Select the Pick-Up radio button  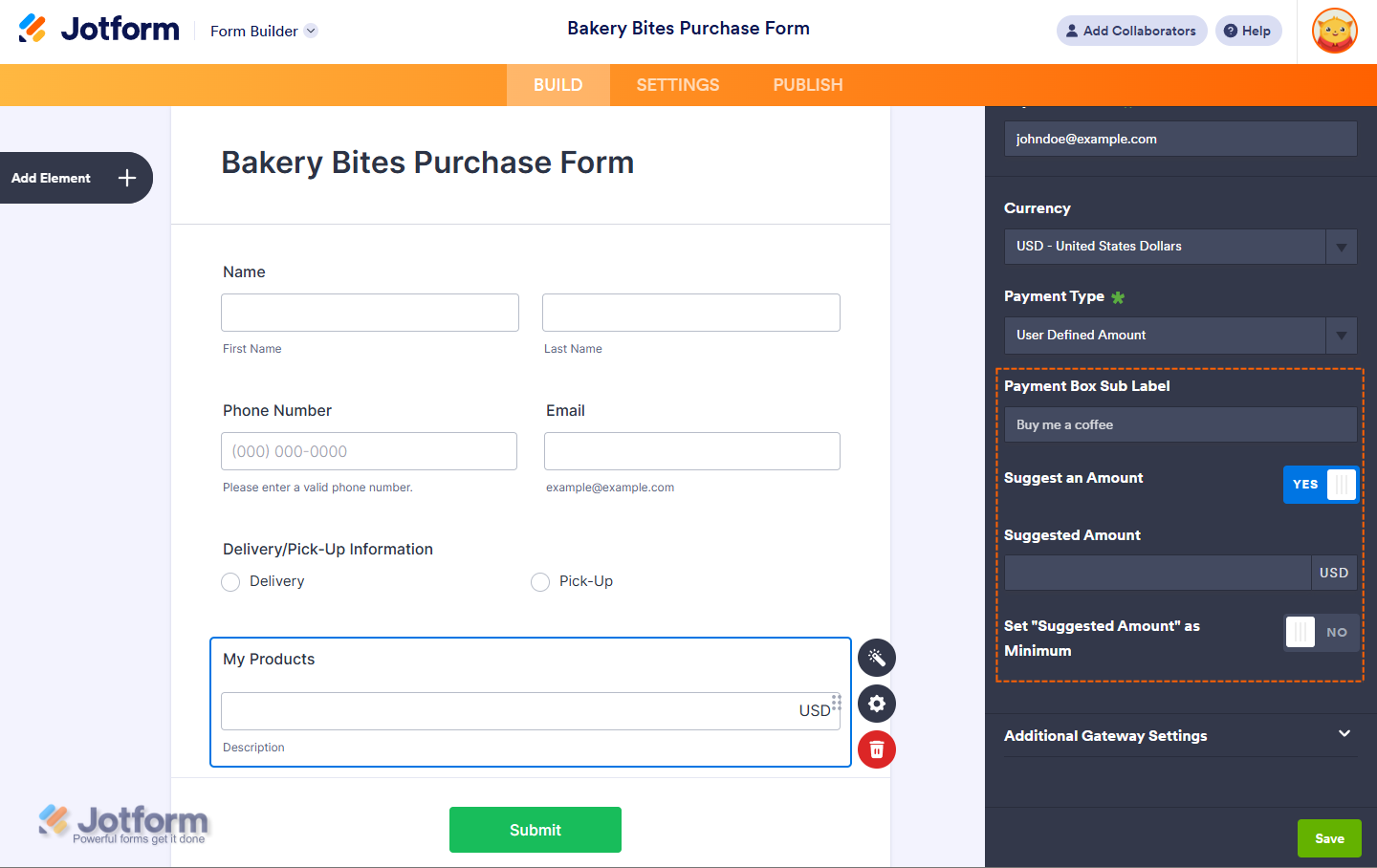click(540, 582)
